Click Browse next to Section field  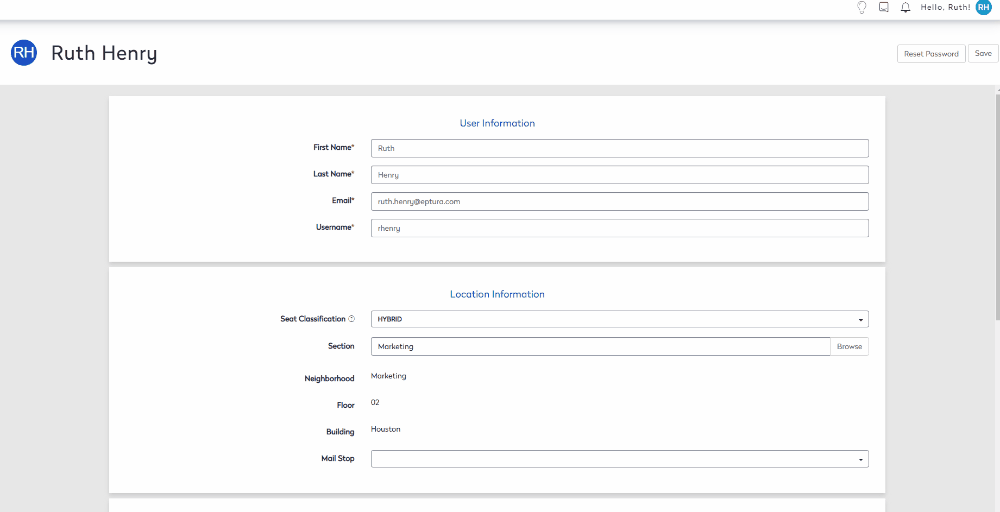849,347
